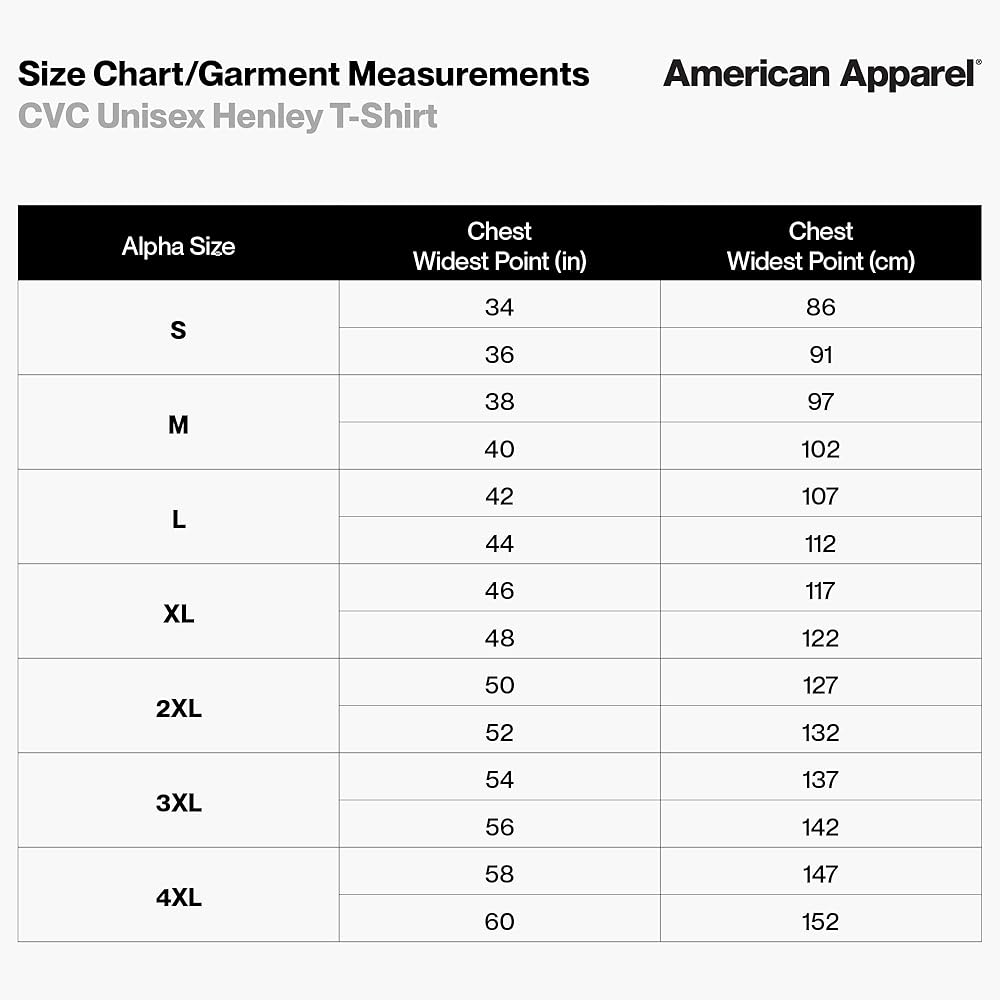
Task: Click the Size Chart/Garment Measurements title
Action: [304, 75]
